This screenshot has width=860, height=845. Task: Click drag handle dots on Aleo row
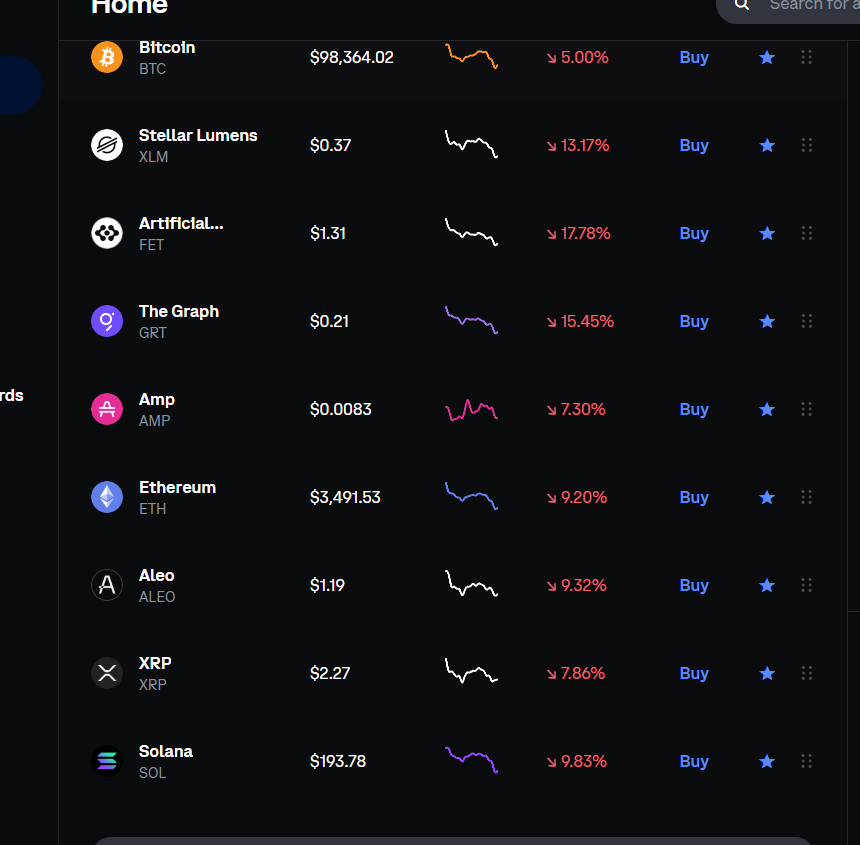pos(806,585)
